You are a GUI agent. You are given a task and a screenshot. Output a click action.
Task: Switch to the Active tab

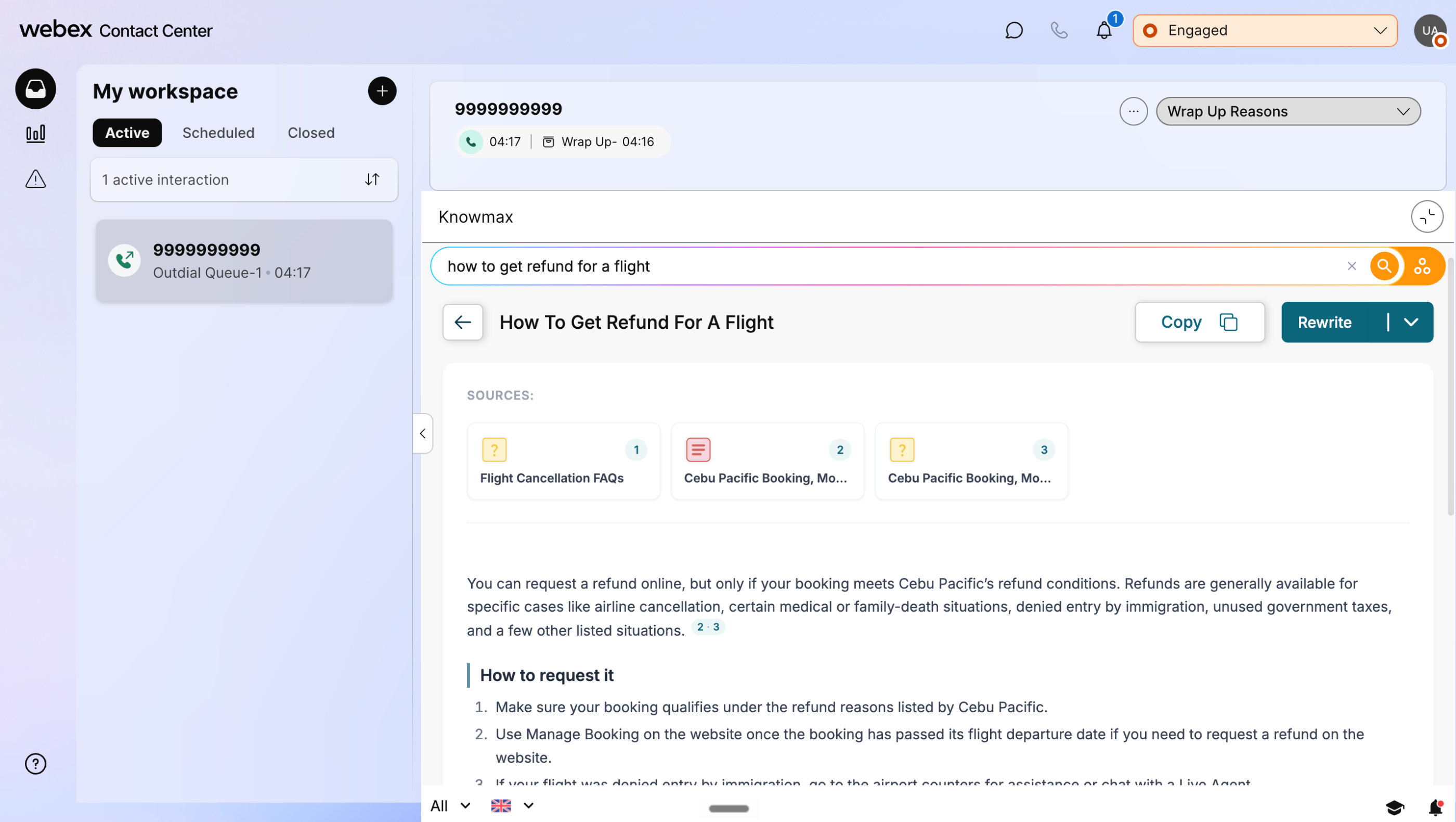click(127, 133)
